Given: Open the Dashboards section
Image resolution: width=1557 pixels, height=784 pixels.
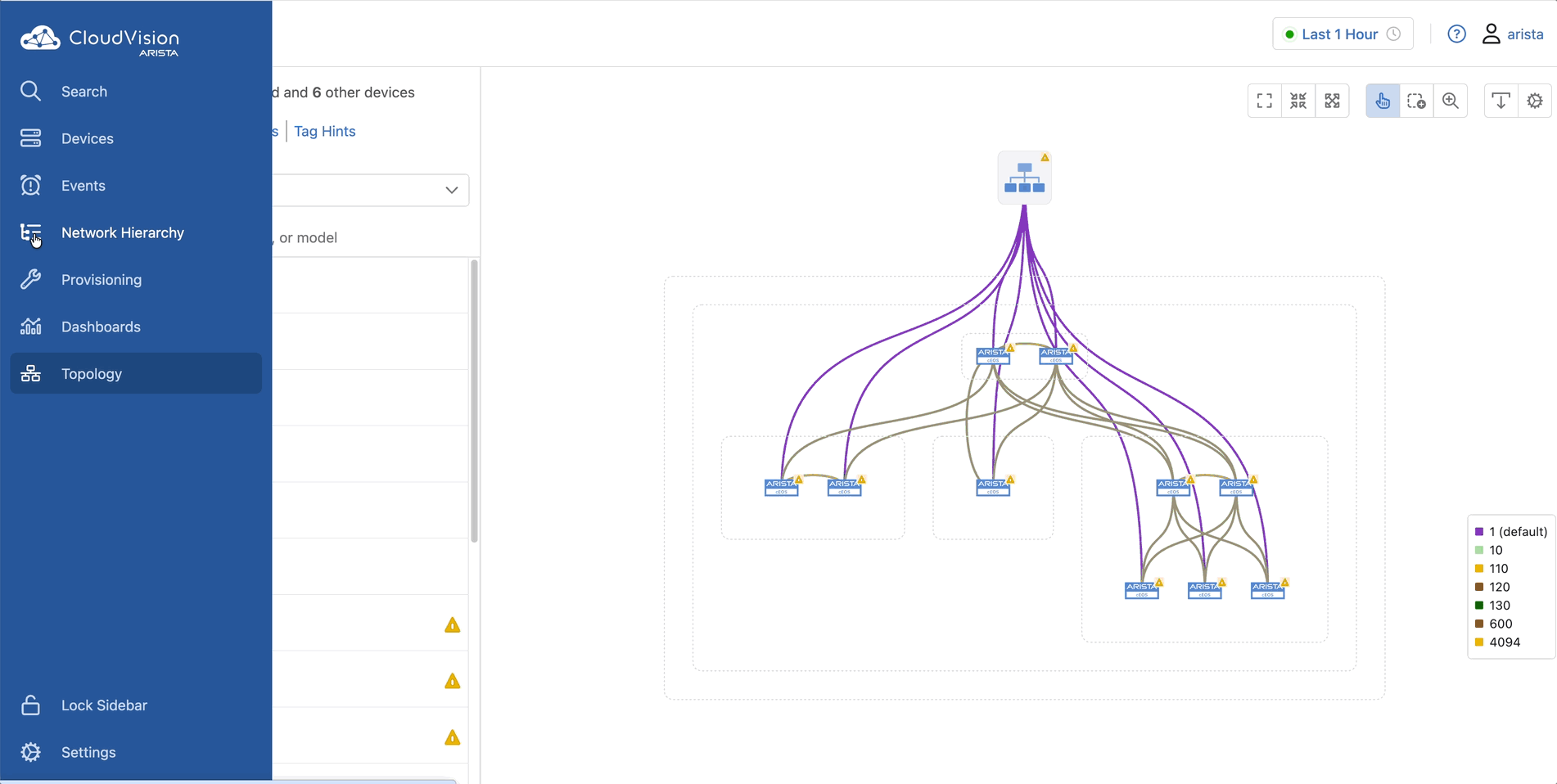Looking at the screenshot, I should tap(136, 327).
